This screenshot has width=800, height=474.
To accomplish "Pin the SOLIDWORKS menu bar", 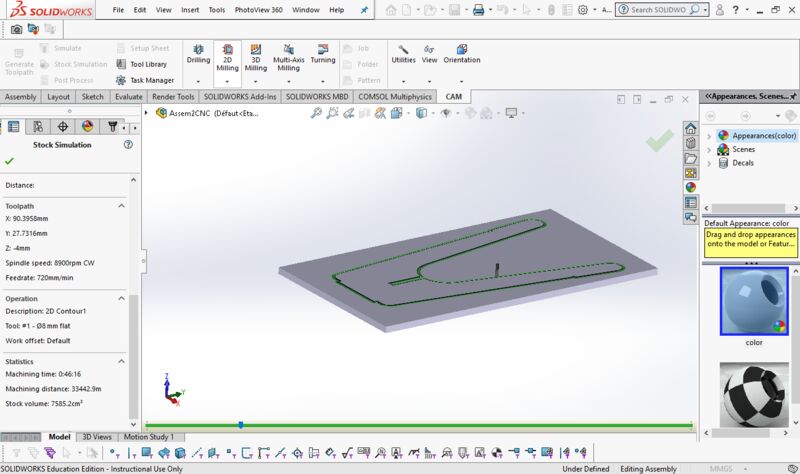I will coord(364,10).
